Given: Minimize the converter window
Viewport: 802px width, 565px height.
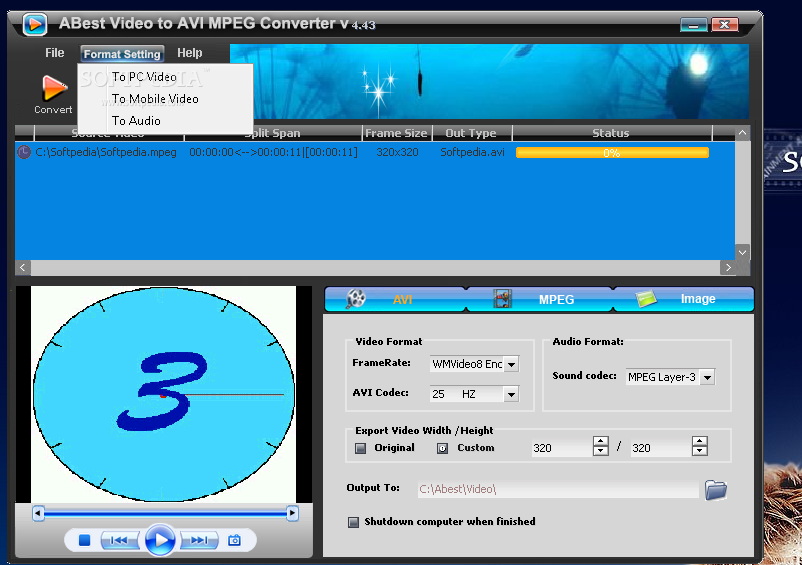Looking at the screenshot, I should 694,25.
